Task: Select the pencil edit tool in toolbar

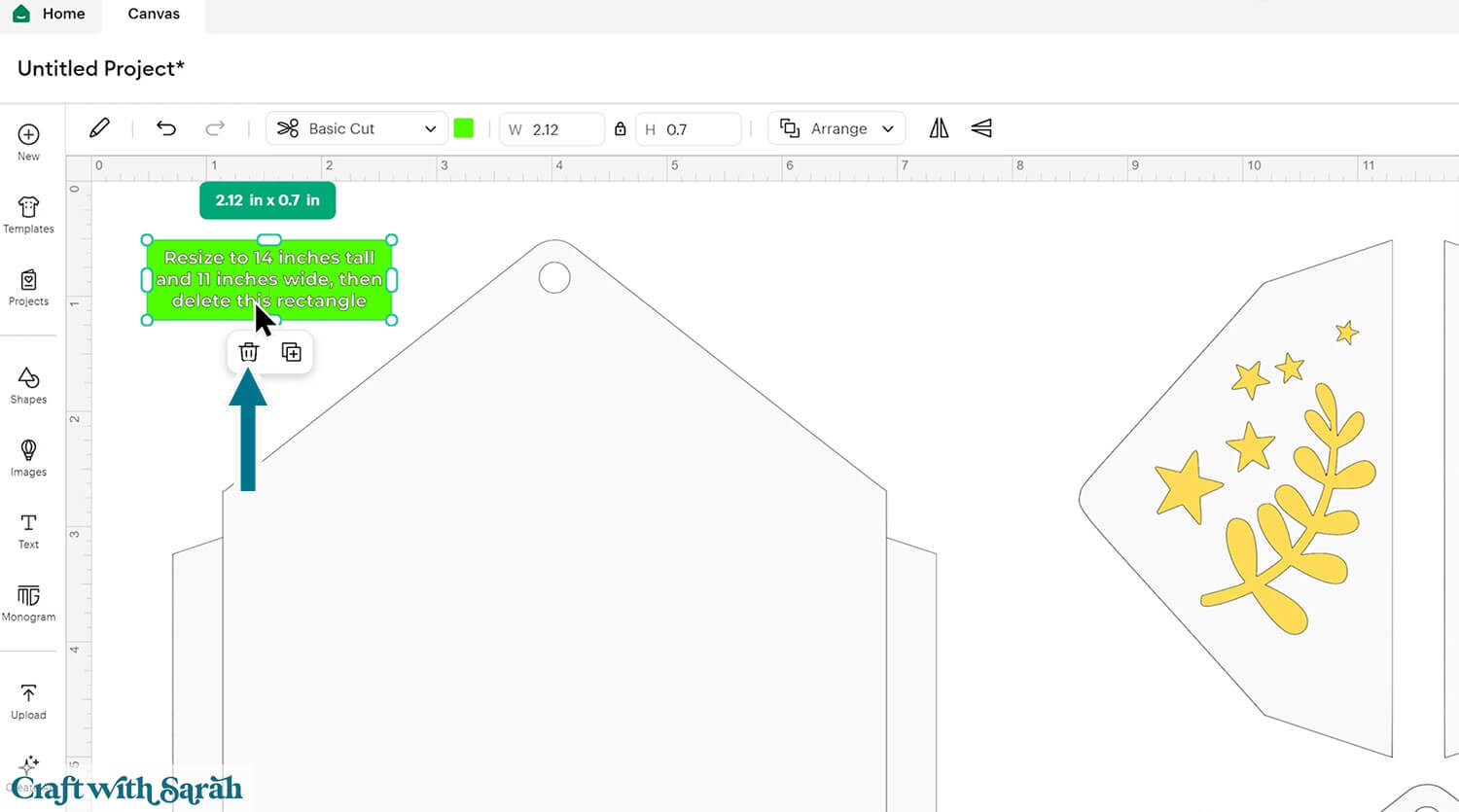Action: tap(99, 128)
